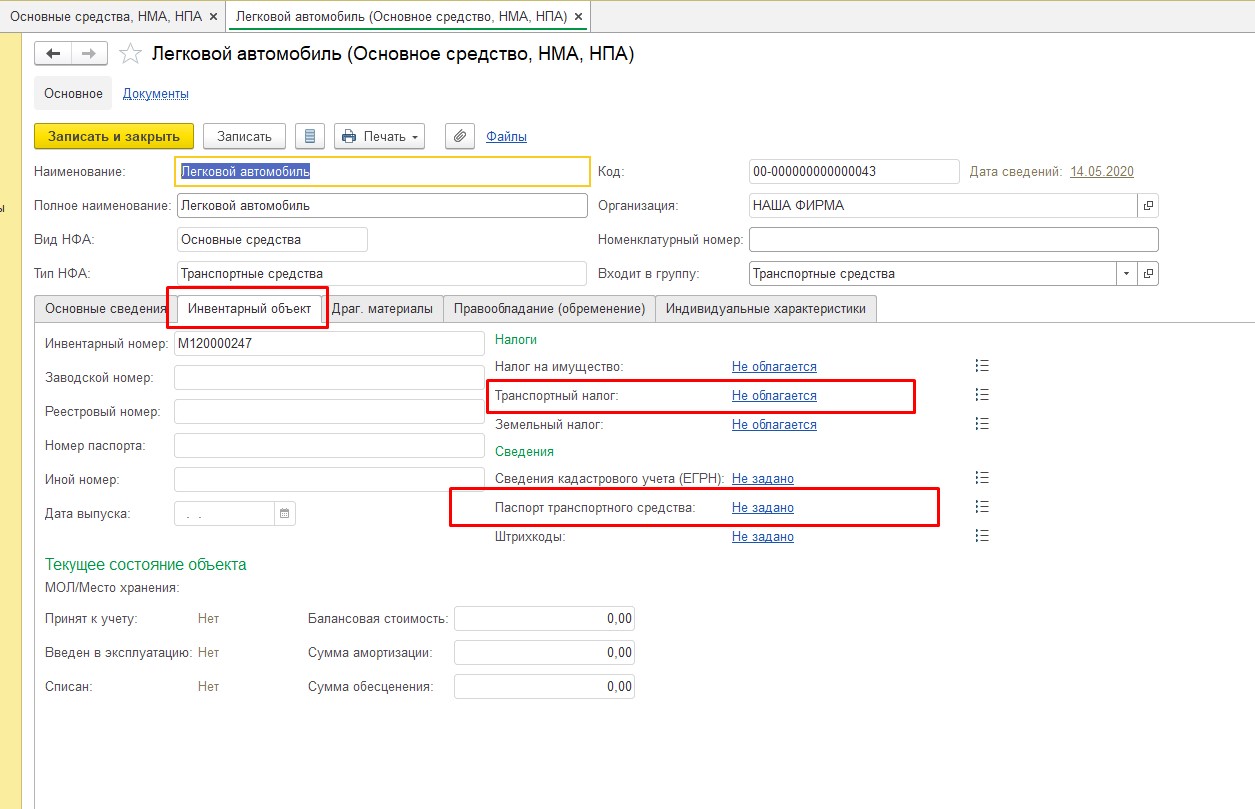Viewport: 1255px width, 809px height.
Task: Focus the Наименование field
Action: click(x=383, y=171)
